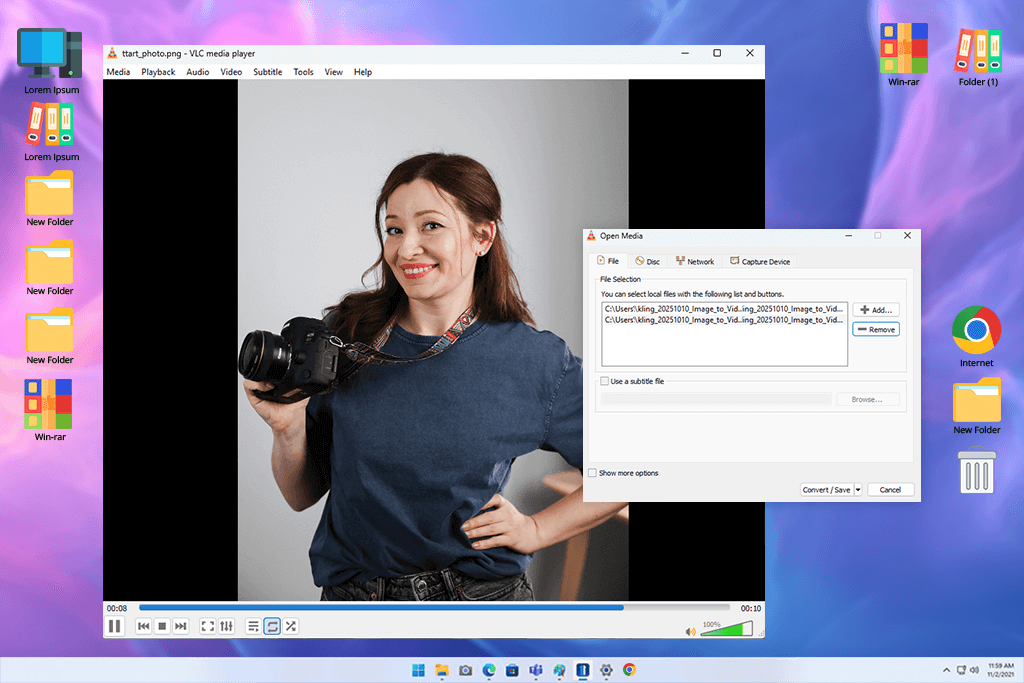The width and height of the screenshot is (1024, 683).
Task: Switch to the Network tab
Action: point(695,261)
